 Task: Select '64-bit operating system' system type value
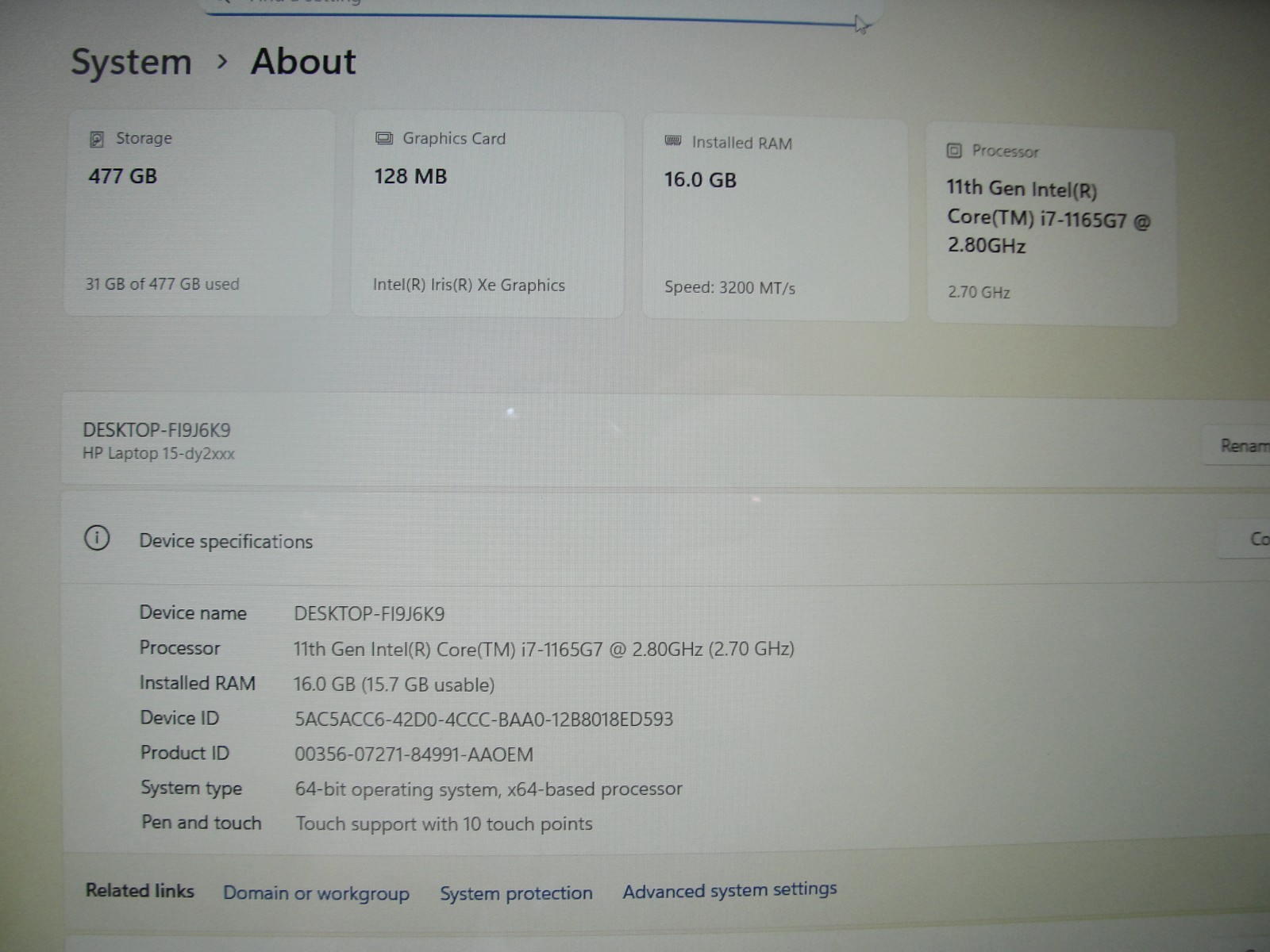pos(488,789)
